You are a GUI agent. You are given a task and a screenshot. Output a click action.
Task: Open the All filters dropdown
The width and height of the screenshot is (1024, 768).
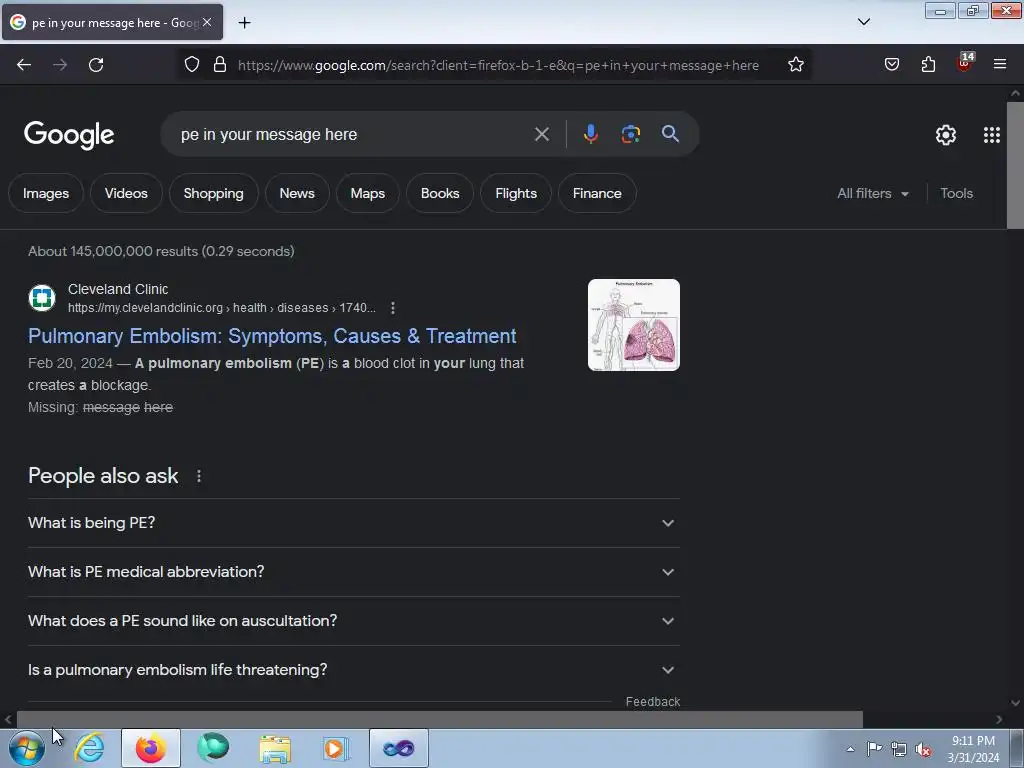coord(873,193)
